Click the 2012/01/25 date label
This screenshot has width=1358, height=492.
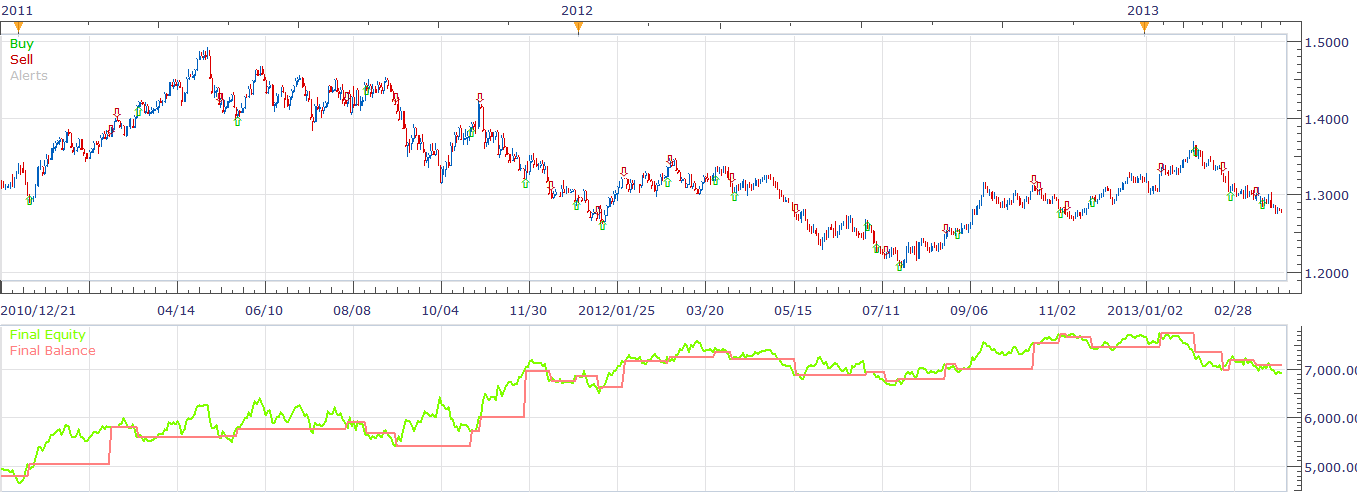point(617,311)
